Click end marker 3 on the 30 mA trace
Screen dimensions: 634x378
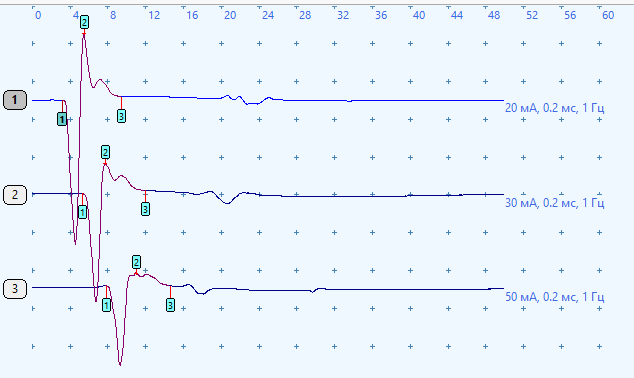pos(145,209)
